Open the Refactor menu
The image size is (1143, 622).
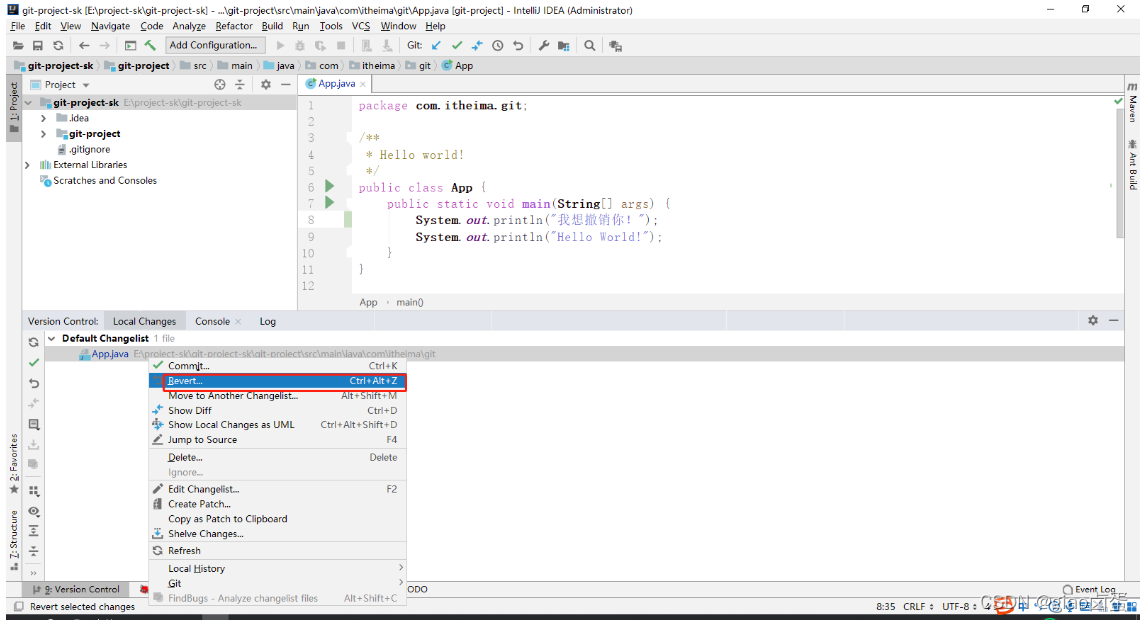coord(234,26)
